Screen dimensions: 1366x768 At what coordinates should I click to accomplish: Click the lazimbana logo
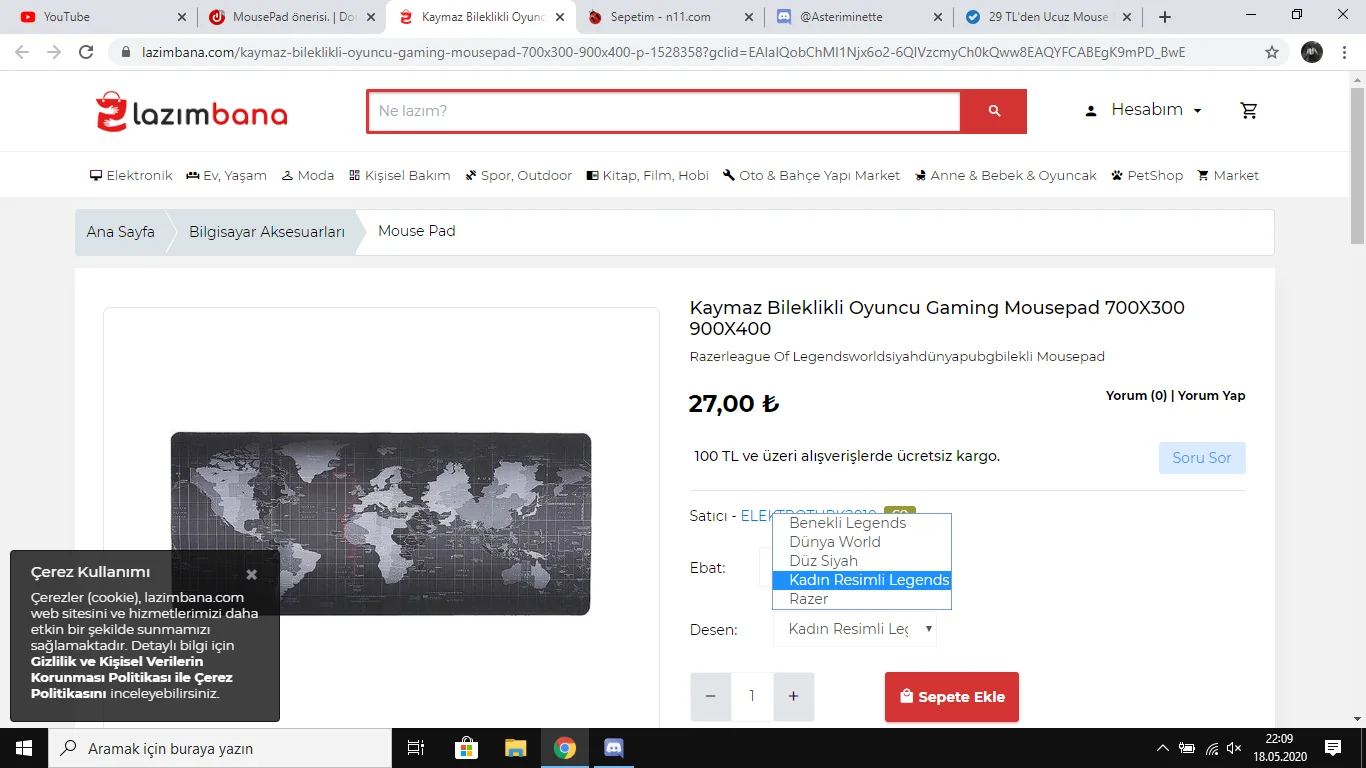click(x=191, y=112)
